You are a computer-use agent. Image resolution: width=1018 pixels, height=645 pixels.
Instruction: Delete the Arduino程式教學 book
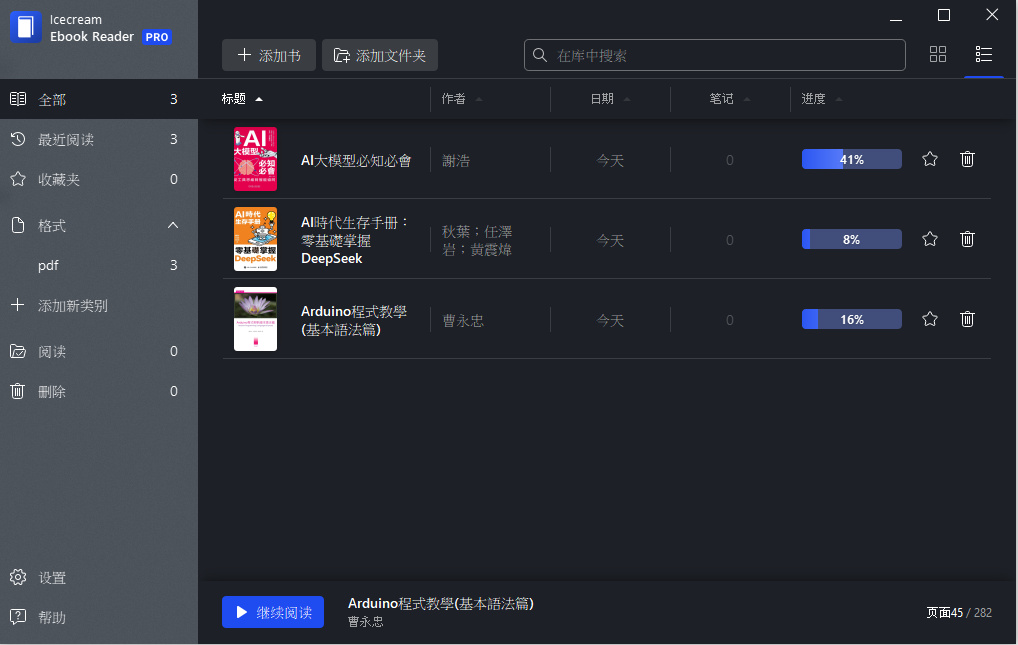(967, 319)
